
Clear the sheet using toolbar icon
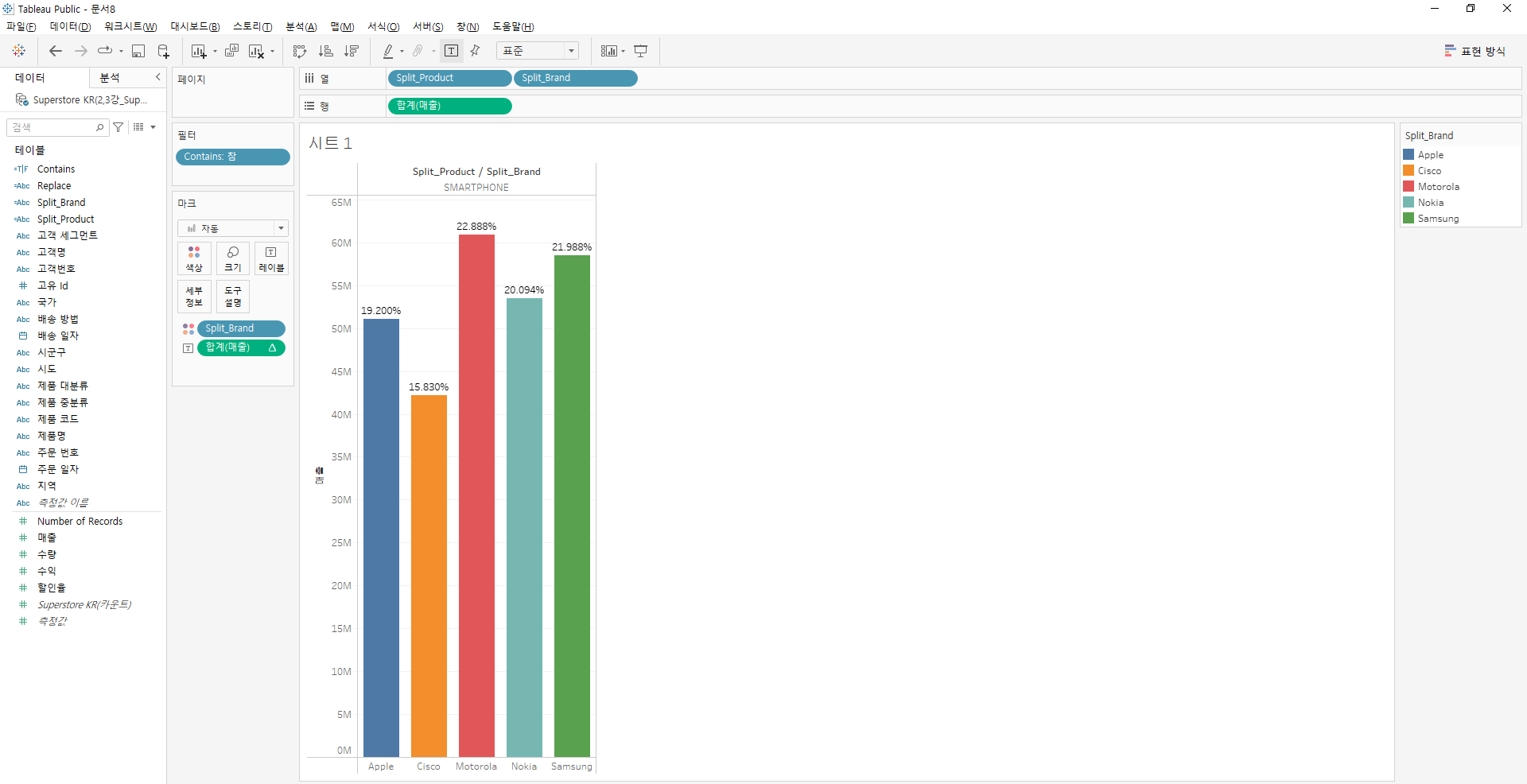pos(256,51)
